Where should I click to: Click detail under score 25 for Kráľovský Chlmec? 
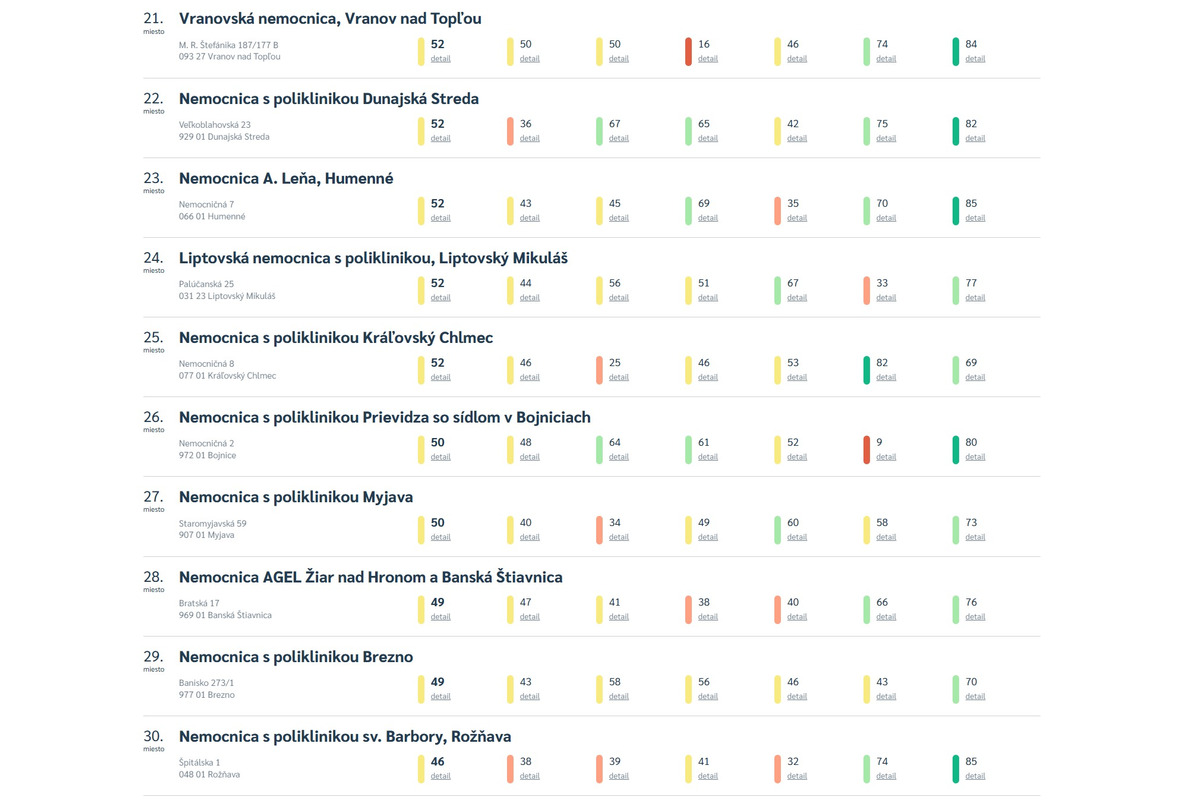coord(618,378)
